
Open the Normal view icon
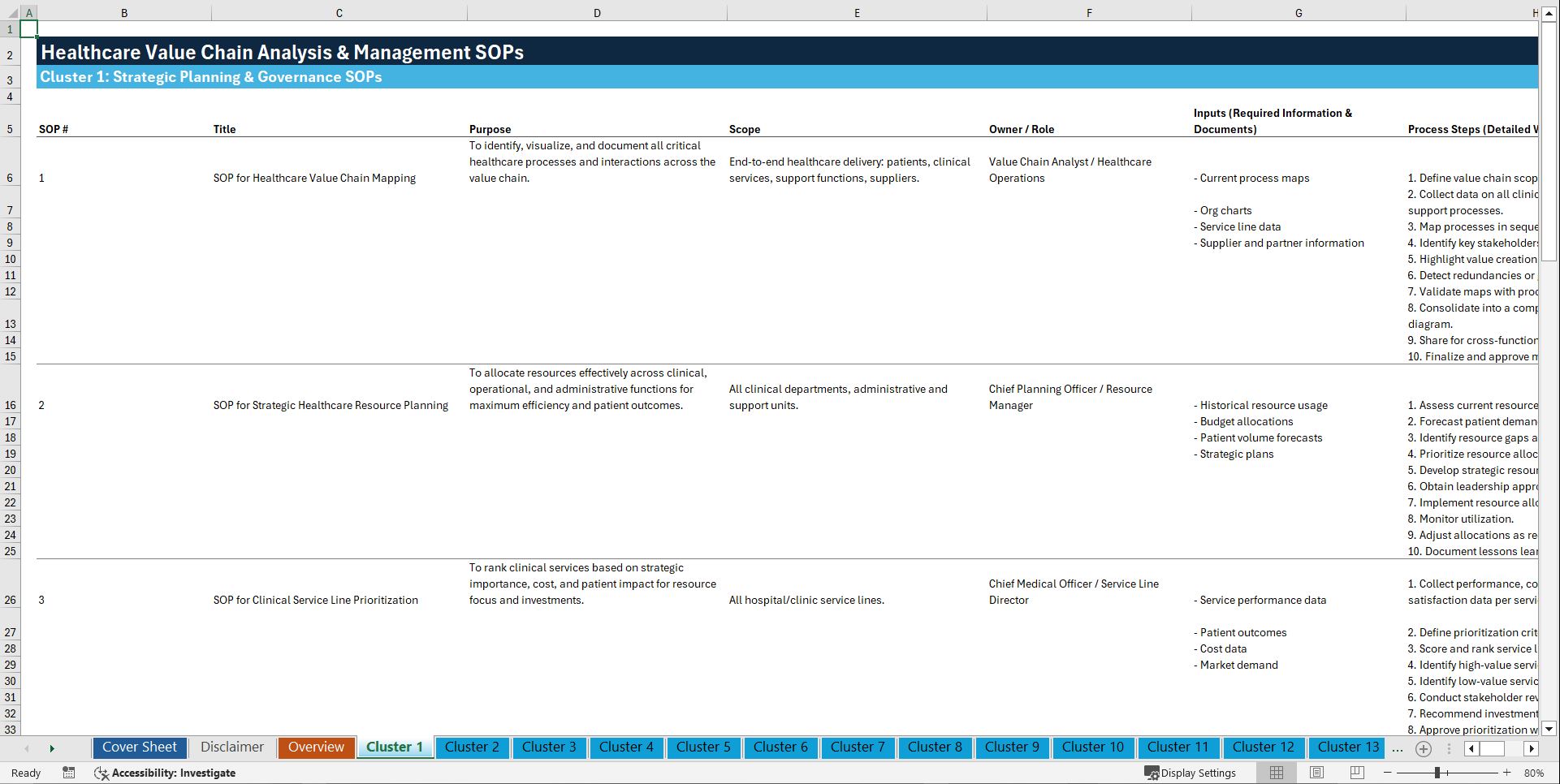1276,773
